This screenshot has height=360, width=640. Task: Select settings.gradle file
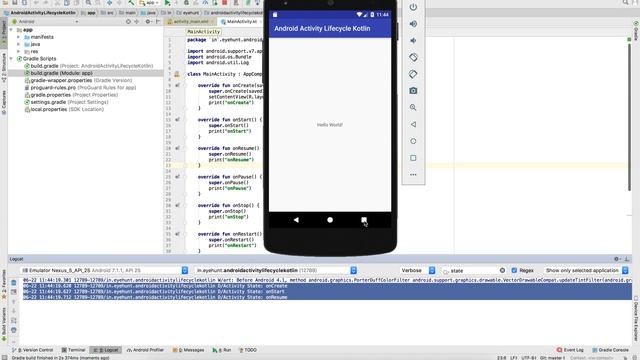(66, 102)
